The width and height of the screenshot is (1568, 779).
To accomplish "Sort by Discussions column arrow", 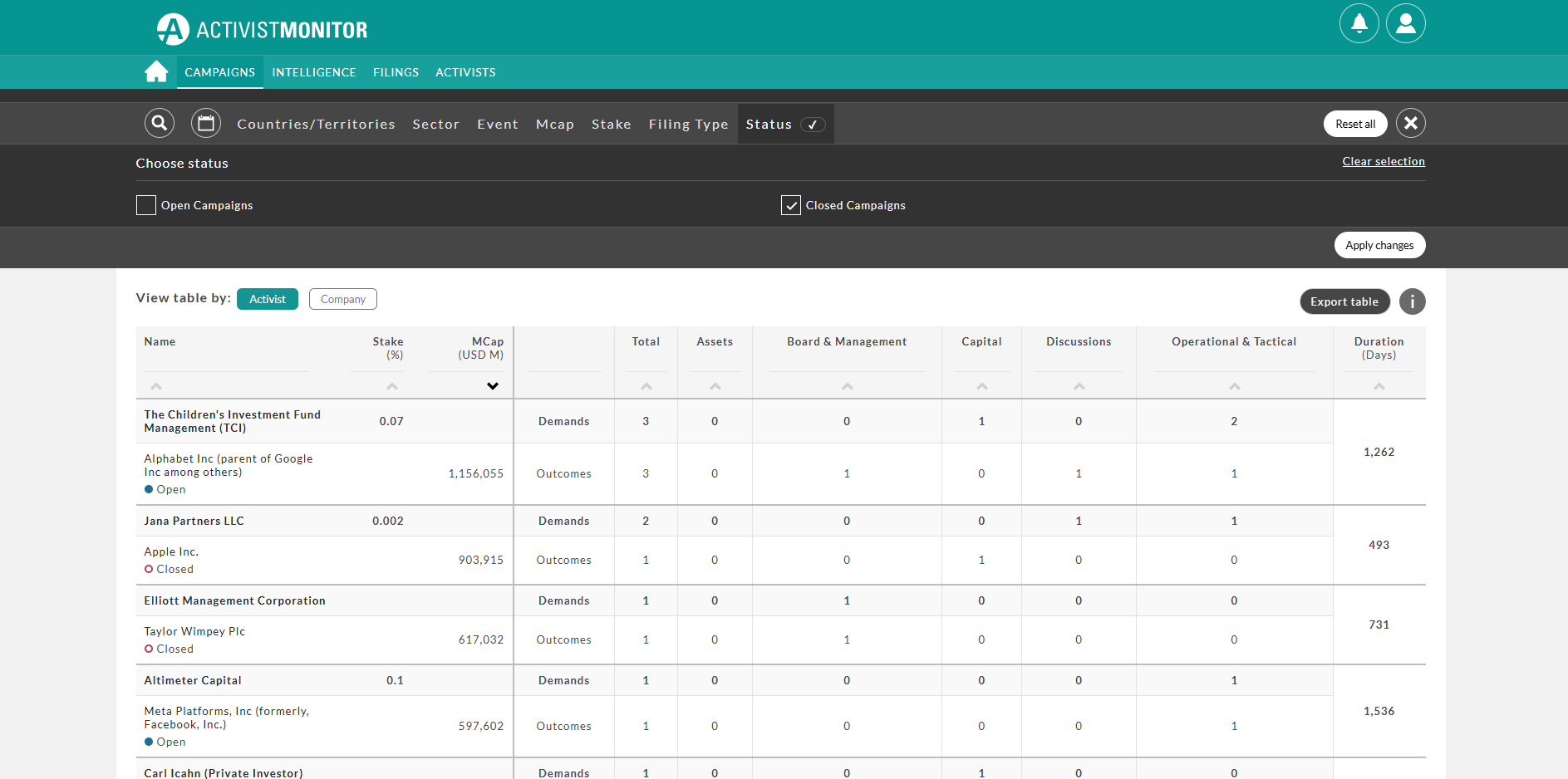I will [1079, 386].
